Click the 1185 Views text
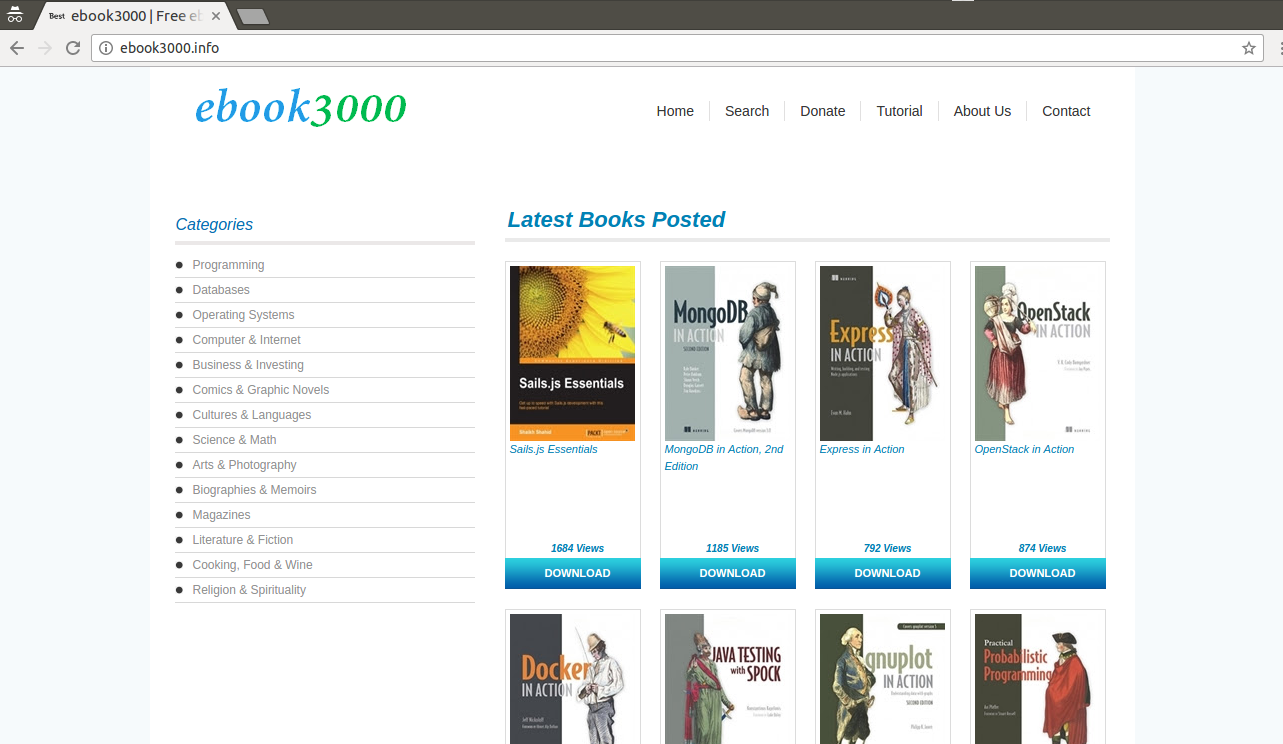 732,548
